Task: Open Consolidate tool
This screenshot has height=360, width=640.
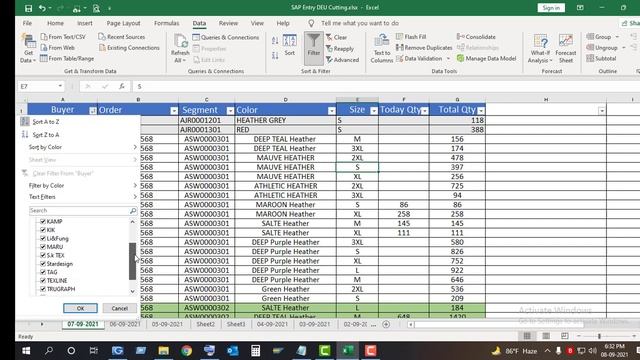Action: click(476, 37)
